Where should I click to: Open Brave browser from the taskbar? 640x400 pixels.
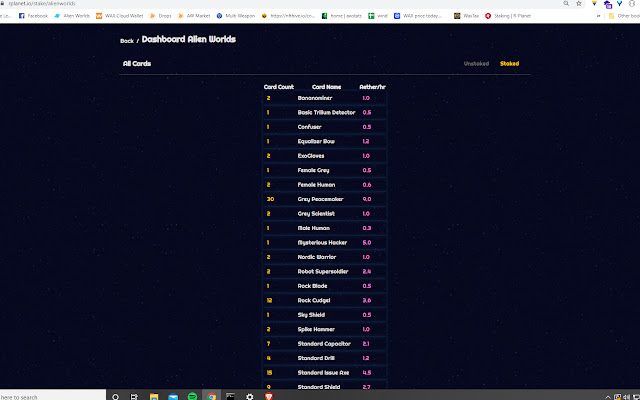[269, 396]
